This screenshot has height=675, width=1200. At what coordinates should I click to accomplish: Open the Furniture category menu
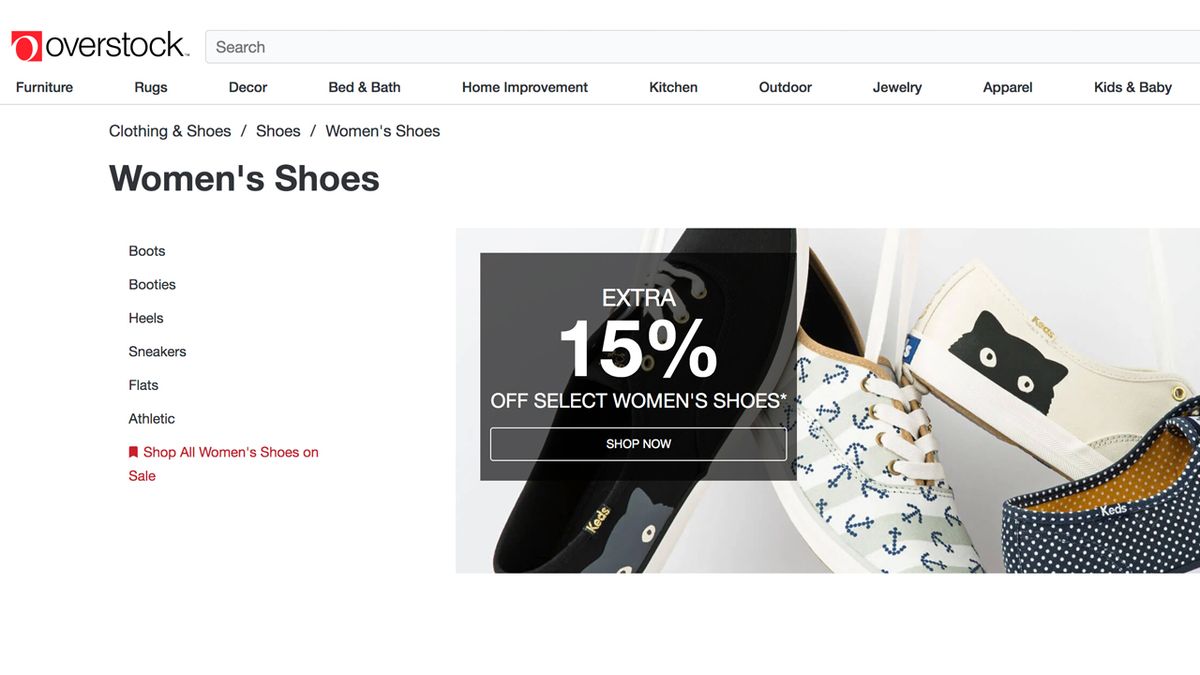[x=43, y=87]
